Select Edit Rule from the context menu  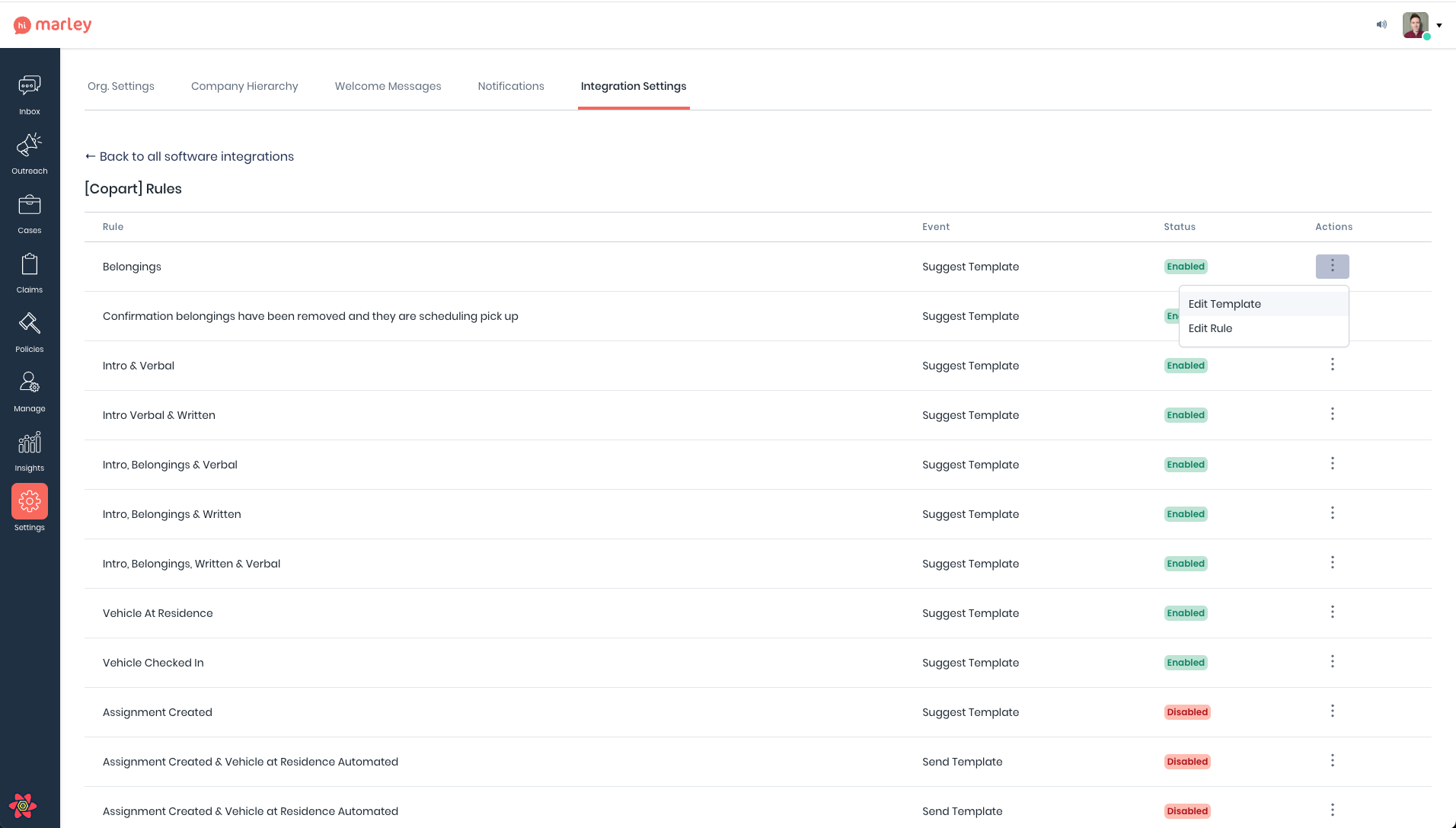tap(1210, 328)
